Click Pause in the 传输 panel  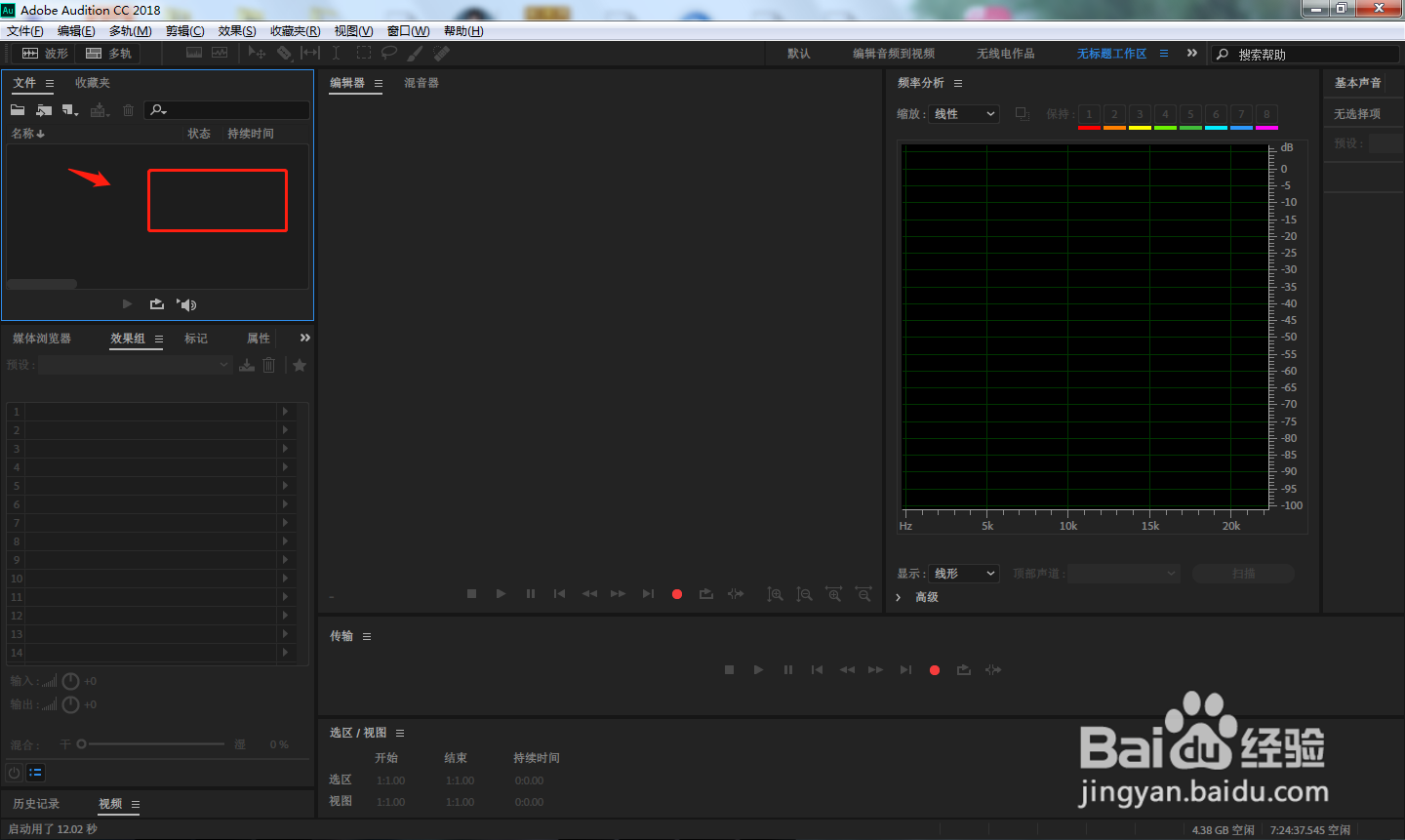click(788, 669)
